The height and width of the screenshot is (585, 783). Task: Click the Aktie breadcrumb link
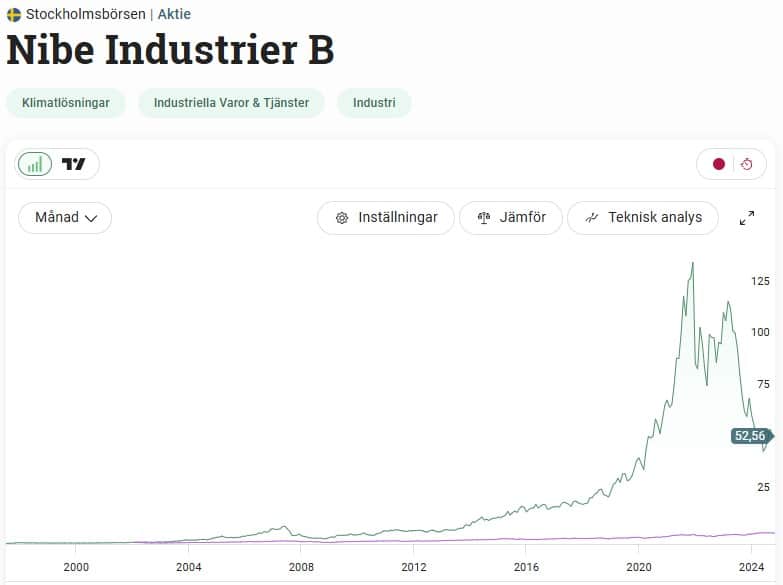click(x=174, y=15)
